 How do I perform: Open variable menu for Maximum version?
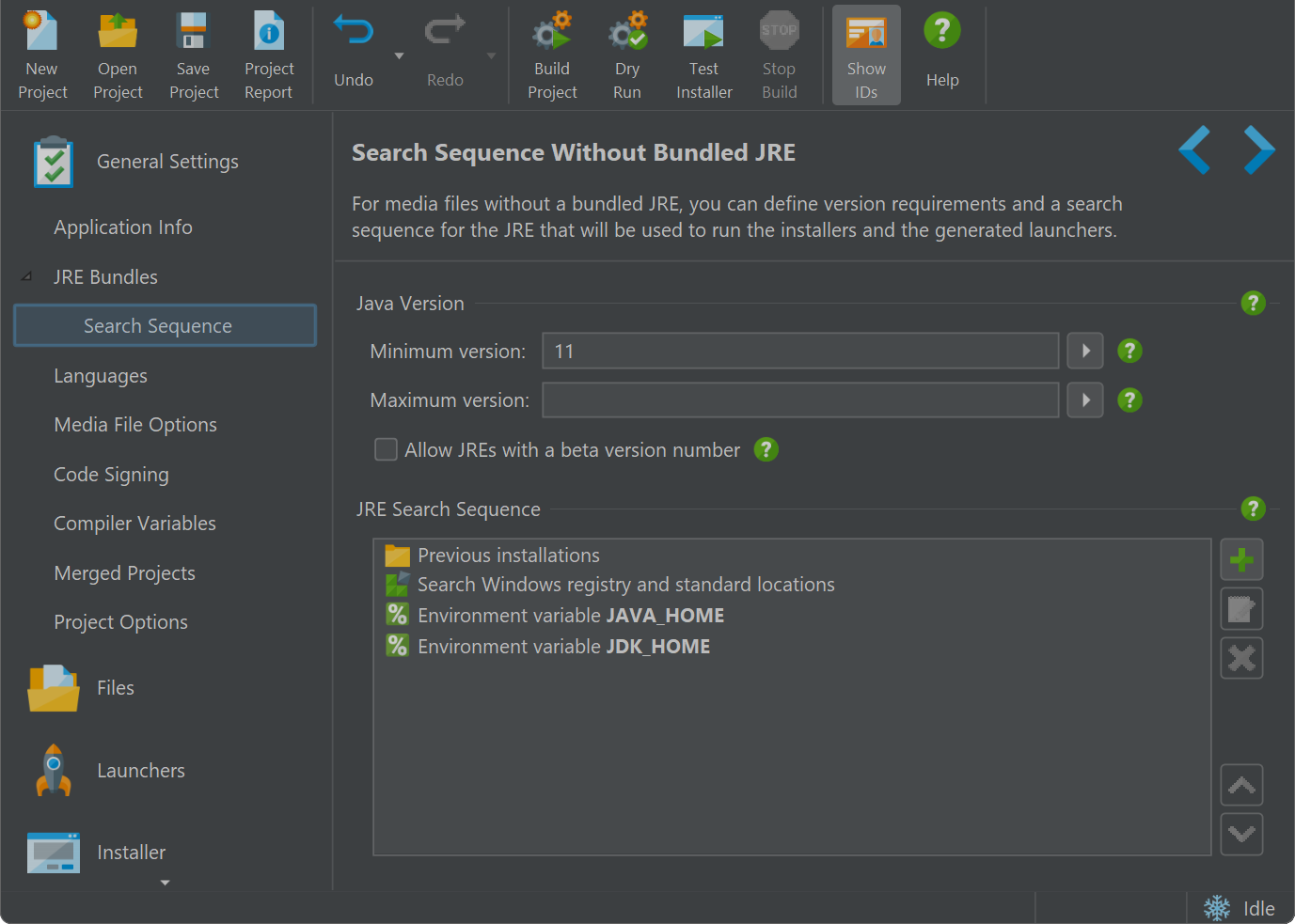[x=1085, y=400]
